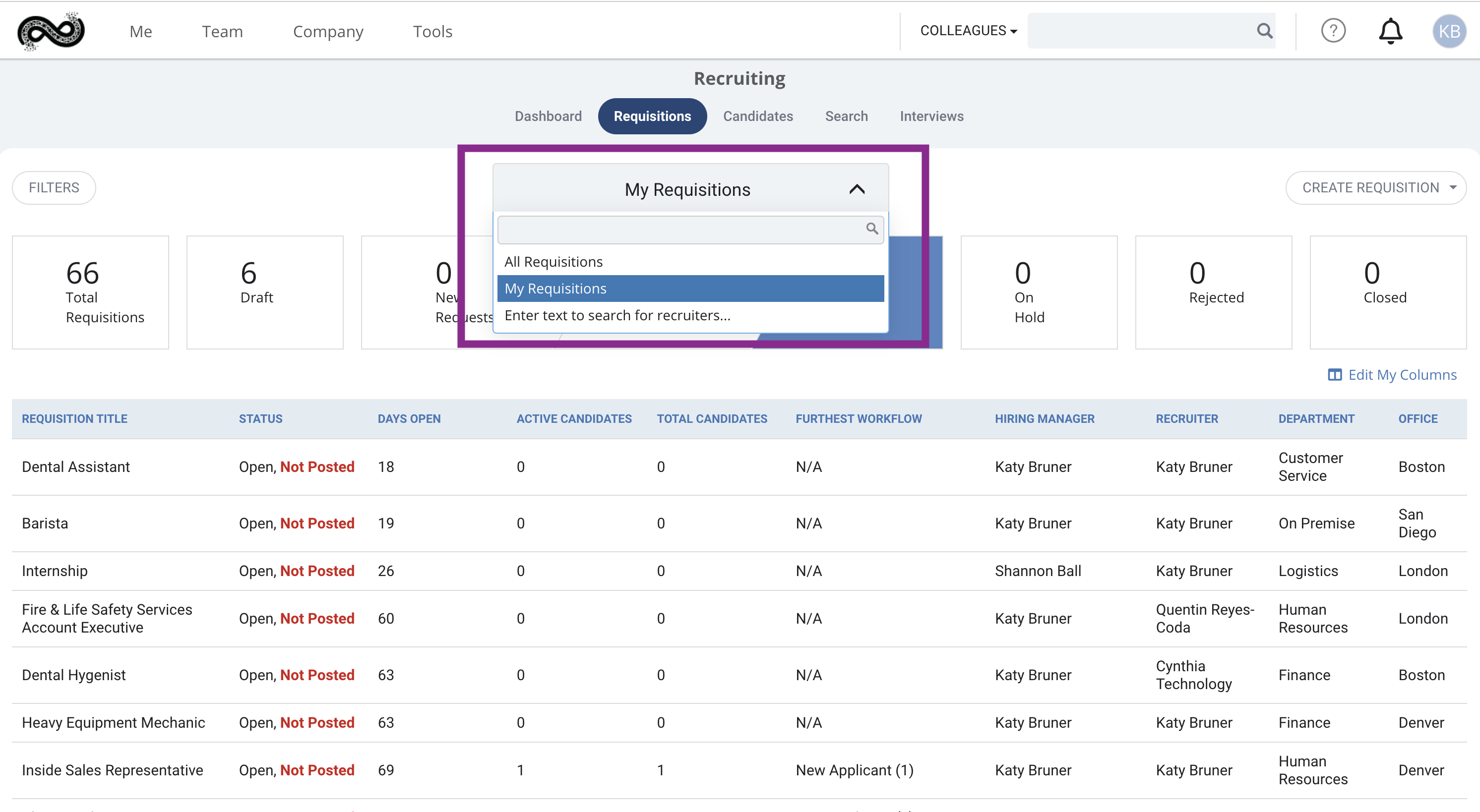Click the 0 Rejected card
This screenshot has width=1480, height=812.
pyautogui.click(x=1214, y=292)
